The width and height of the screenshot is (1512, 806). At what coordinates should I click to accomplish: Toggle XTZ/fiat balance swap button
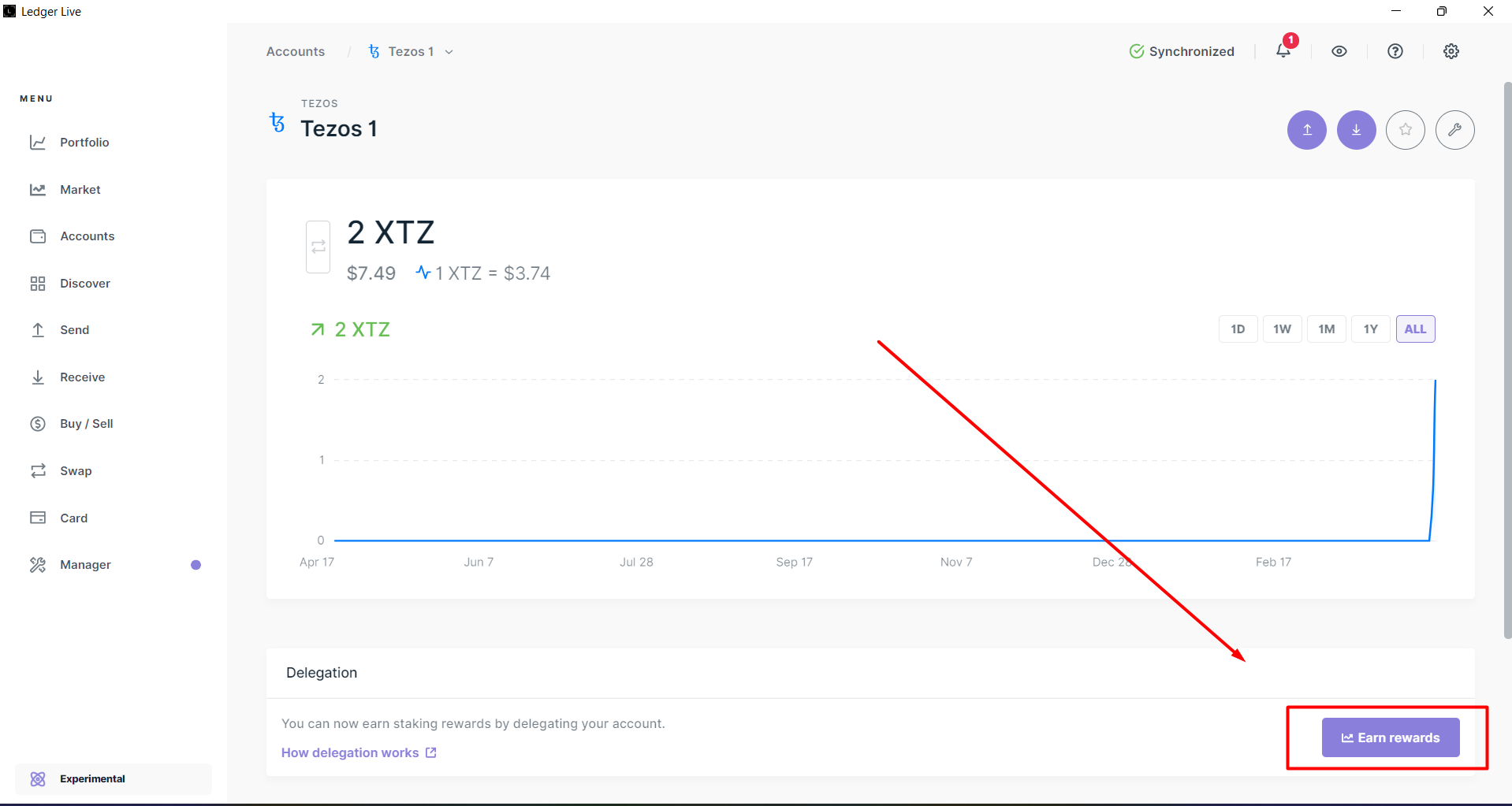tap(318, 247)
